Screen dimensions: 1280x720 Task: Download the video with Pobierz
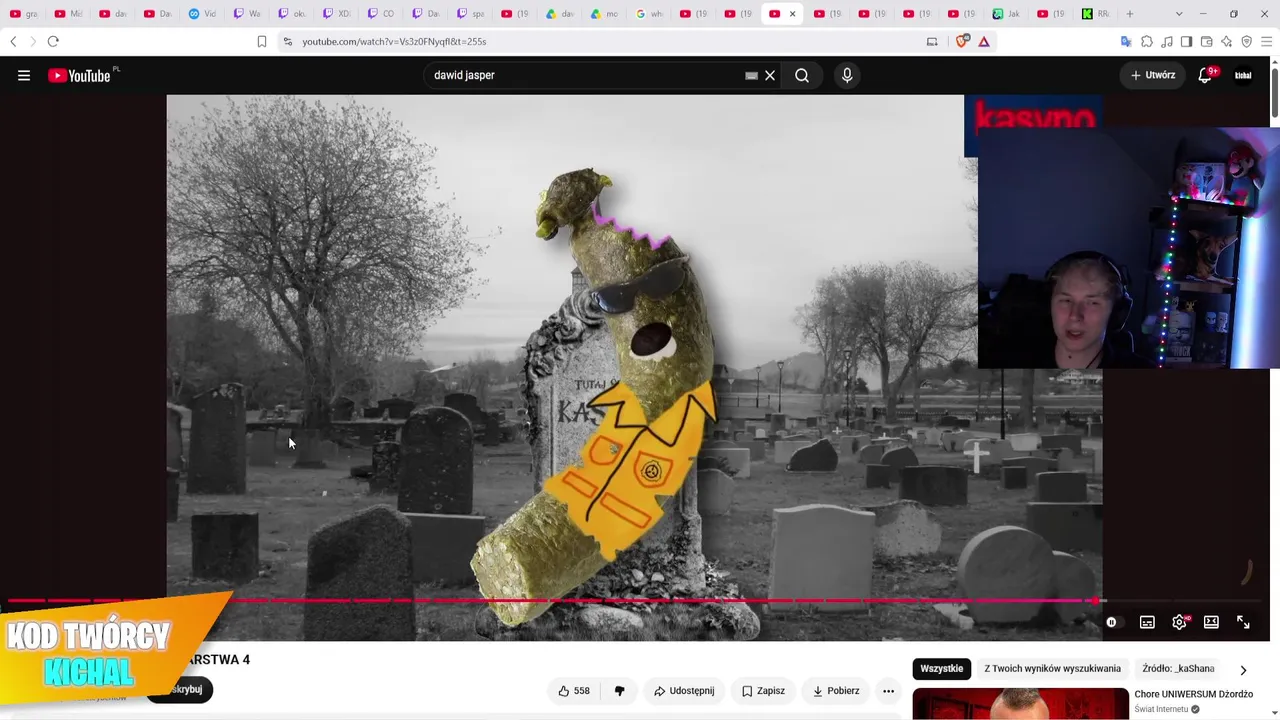(x=836, y=691)
